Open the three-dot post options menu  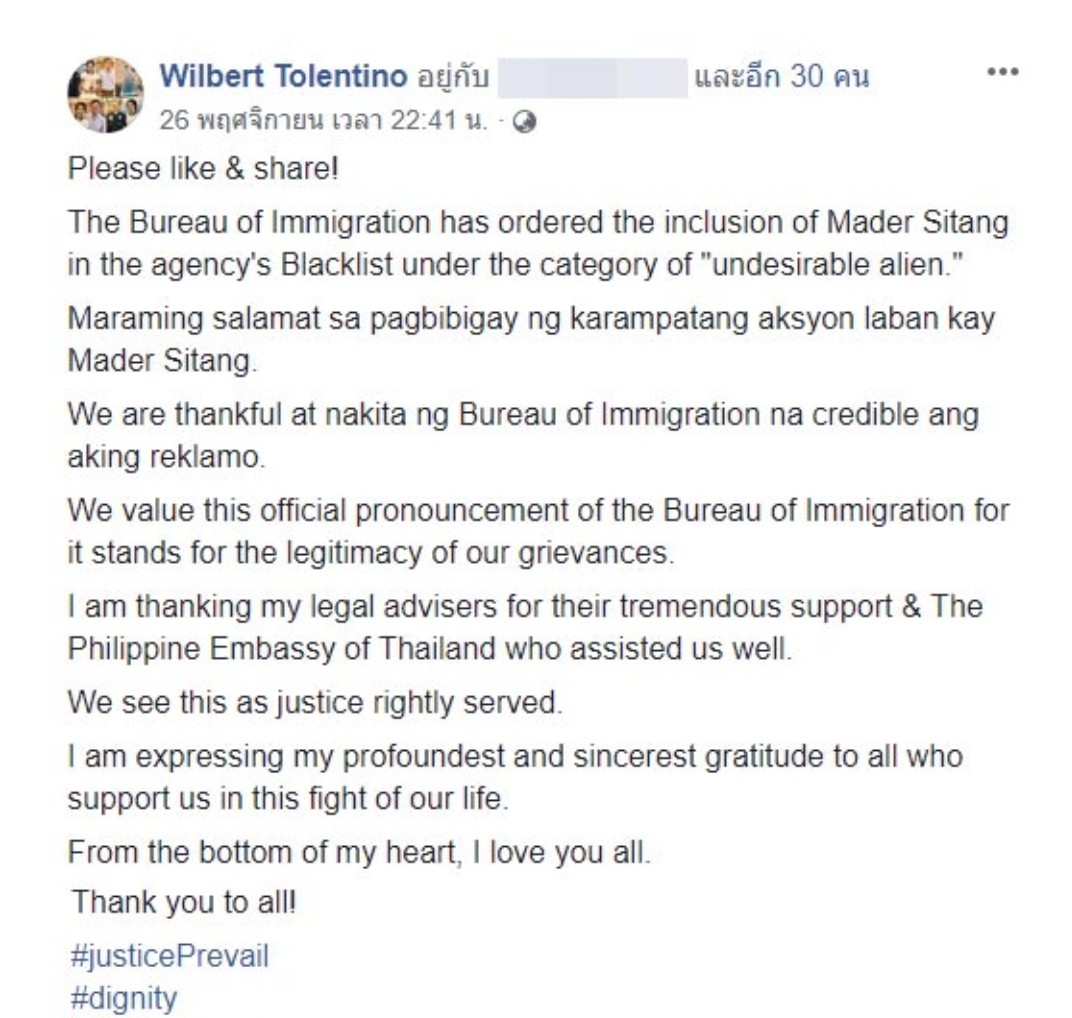(1002, 71)
